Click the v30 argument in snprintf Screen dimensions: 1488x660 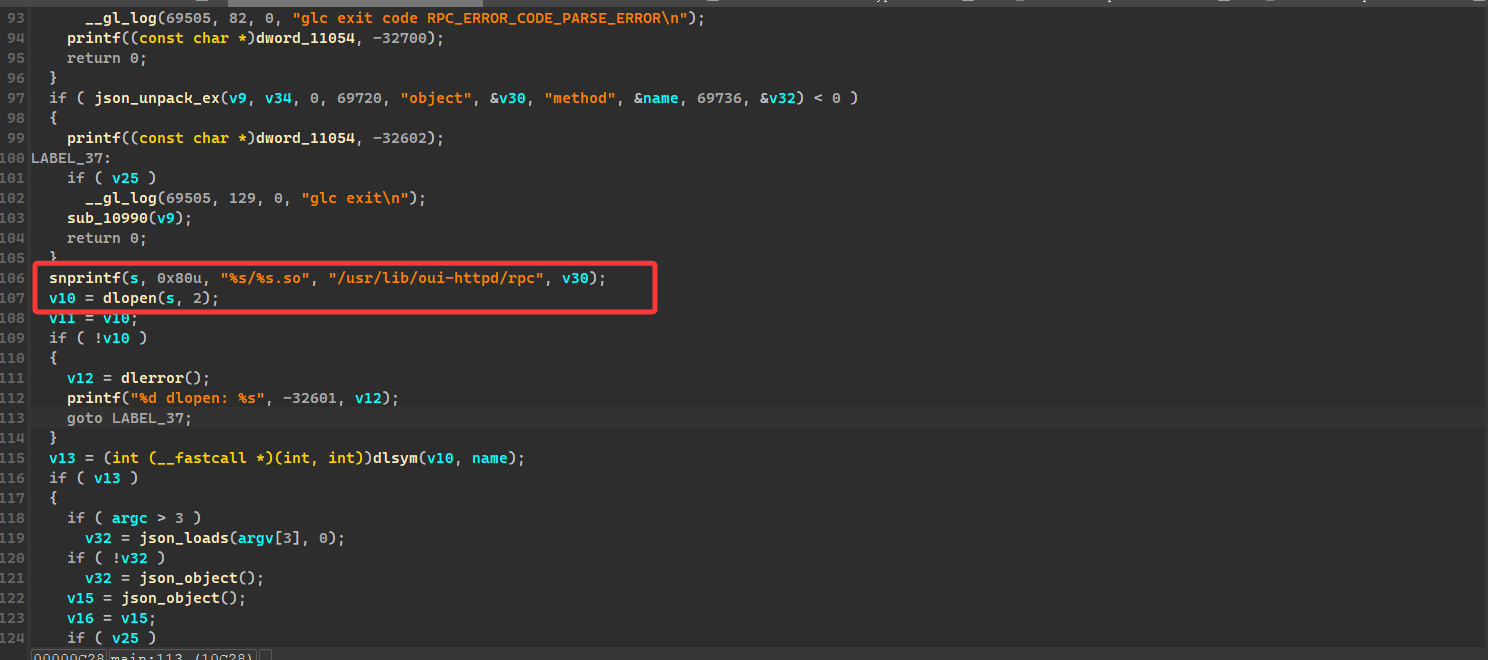click(x=575, y=278)
